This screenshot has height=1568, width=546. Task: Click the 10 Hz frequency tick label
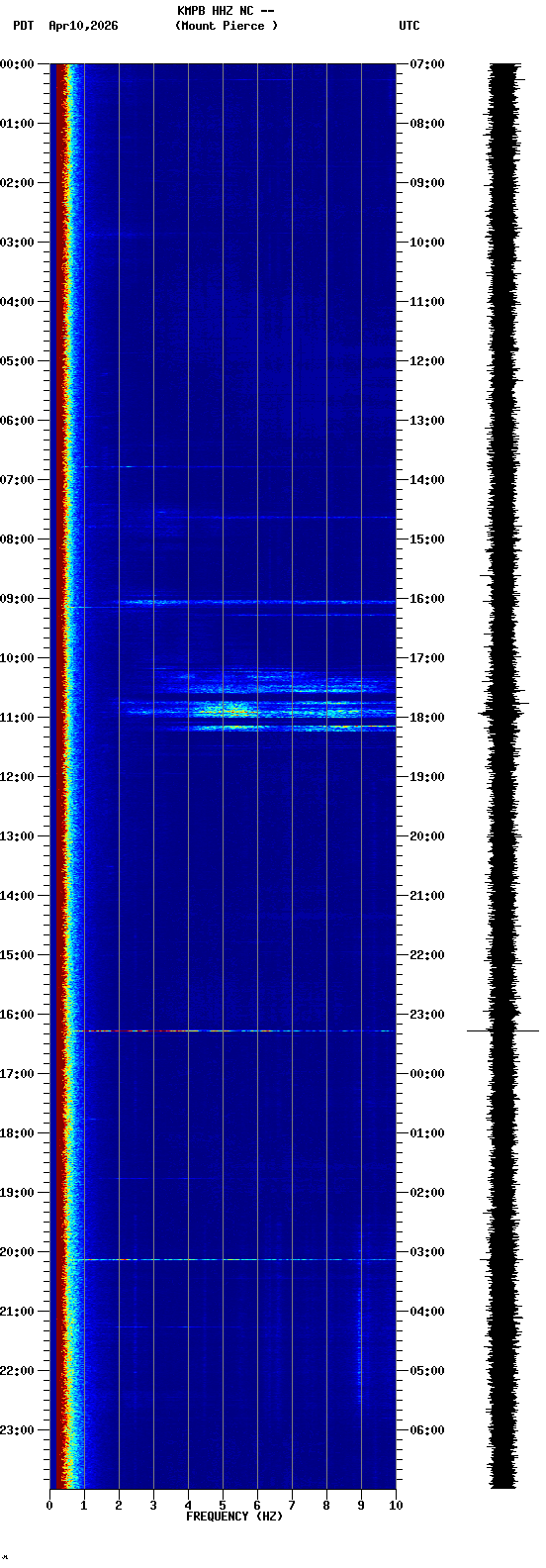coord(396,1506)
